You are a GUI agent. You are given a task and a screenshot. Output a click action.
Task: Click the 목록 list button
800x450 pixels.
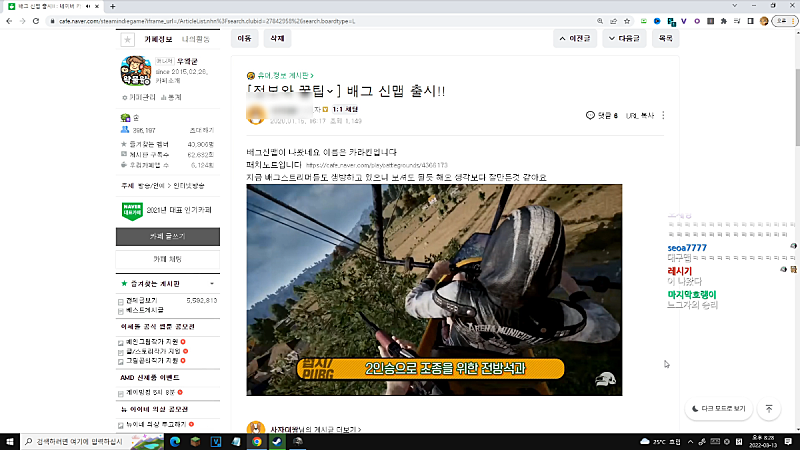pyautogui.click(x=665, y=38)
